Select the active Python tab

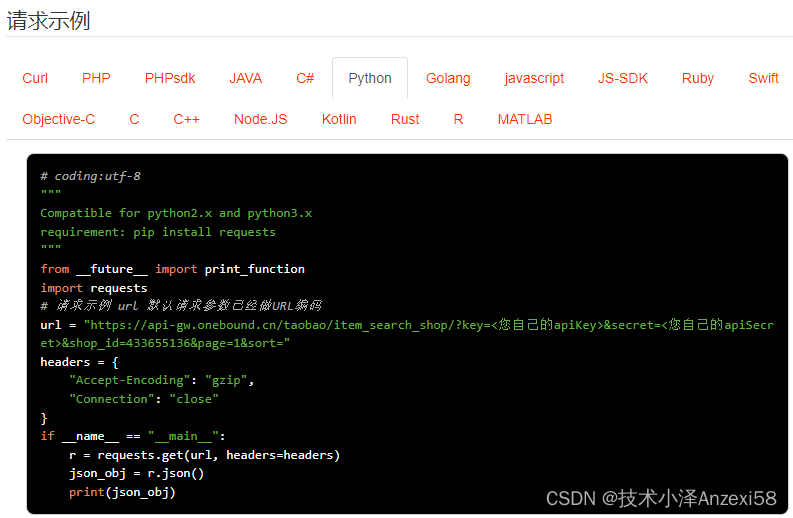click(x=370, y=78)
